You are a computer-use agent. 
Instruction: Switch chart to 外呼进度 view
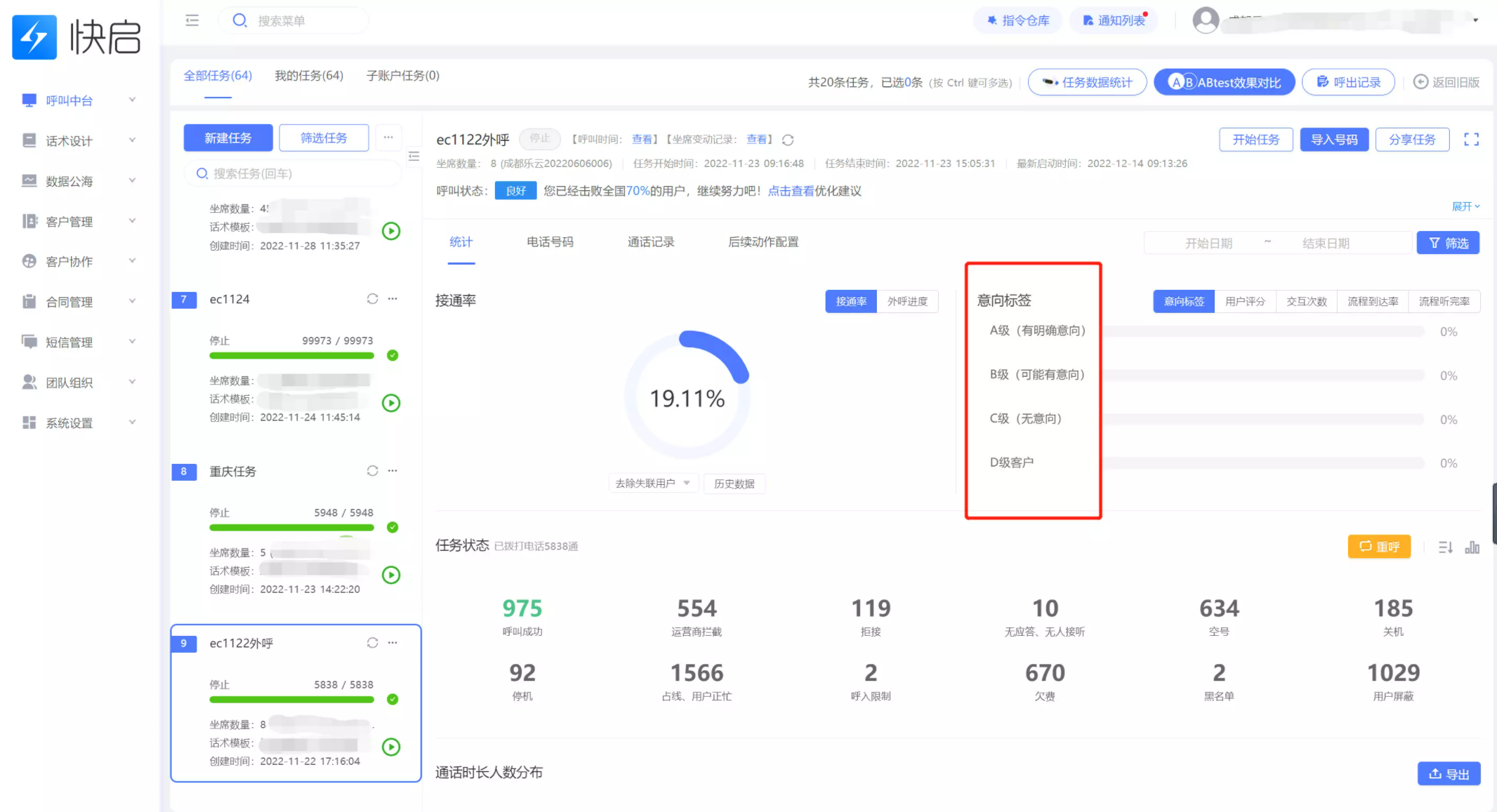pos(907,301)
